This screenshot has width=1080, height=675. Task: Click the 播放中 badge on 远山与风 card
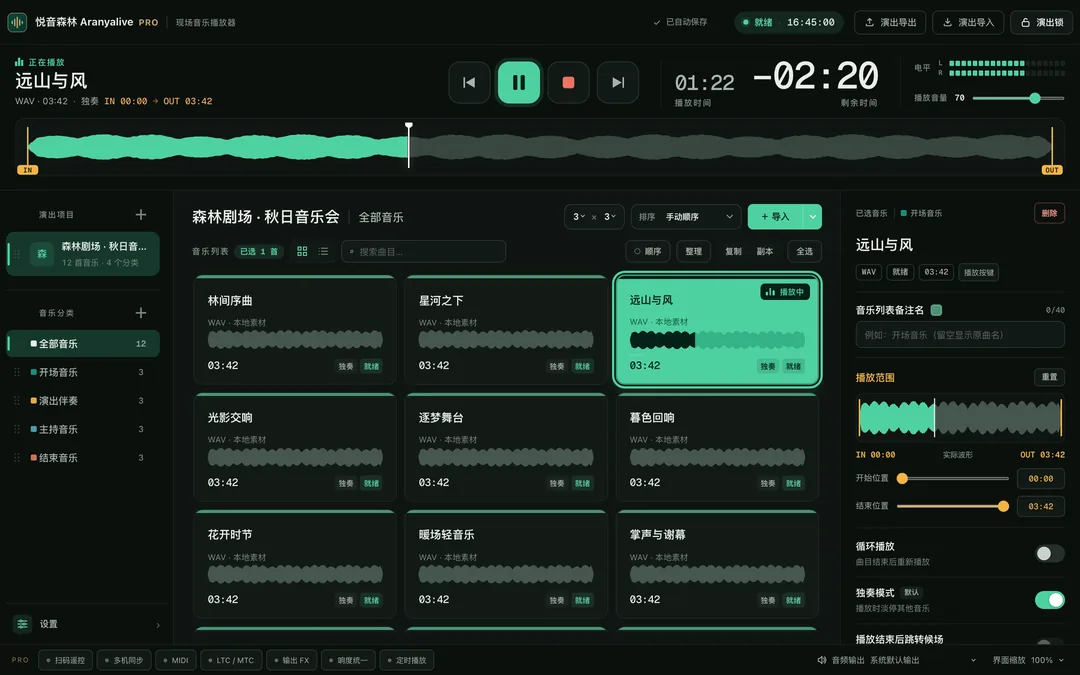785,292
